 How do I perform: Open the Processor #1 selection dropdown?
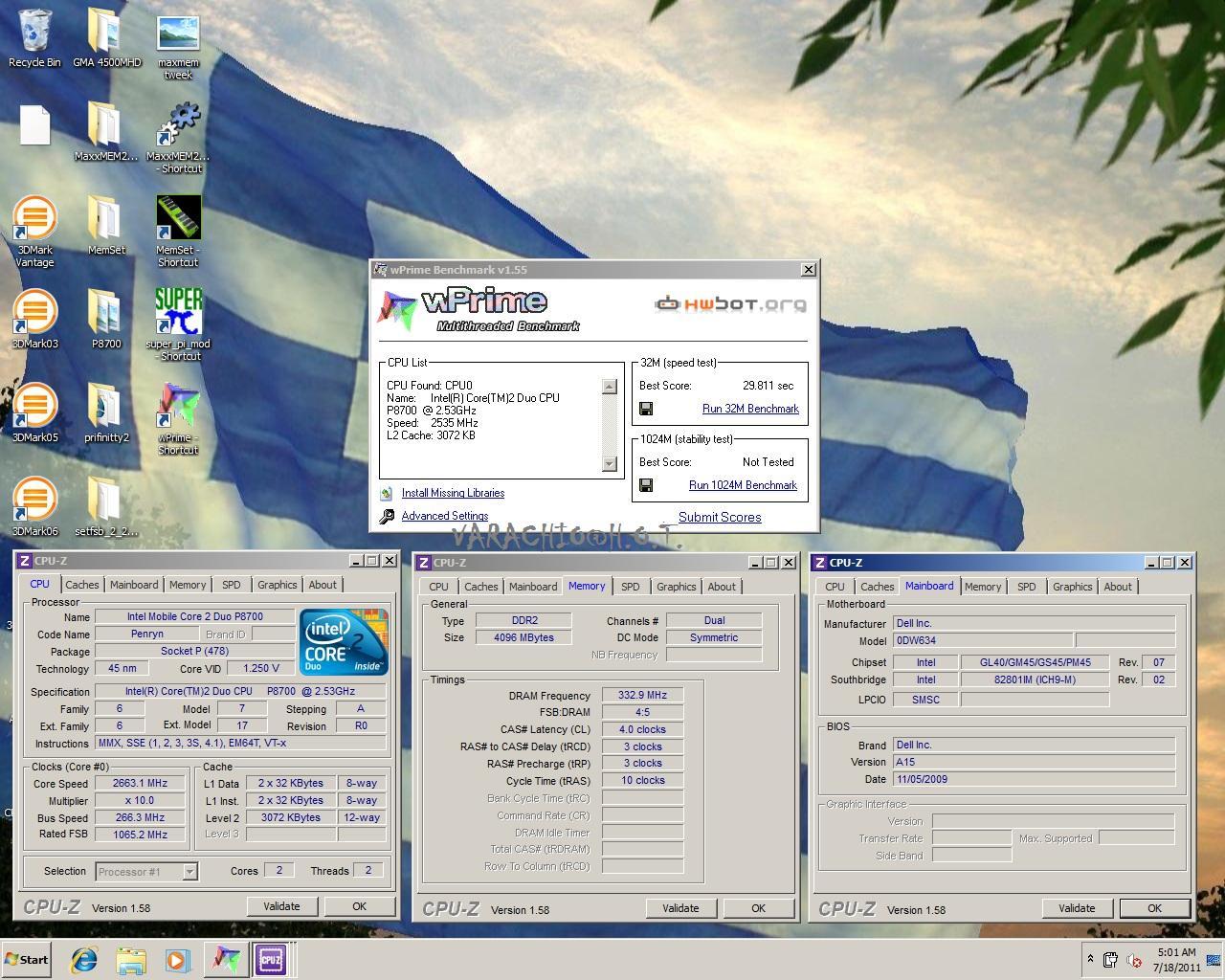146,871
